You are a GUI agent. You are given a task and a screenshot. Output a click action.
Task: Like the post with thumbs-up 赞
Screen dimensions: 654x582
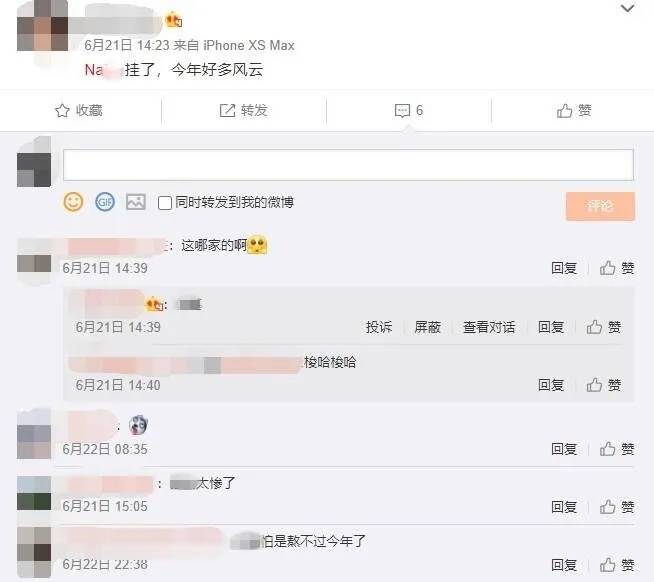point(574,111)
